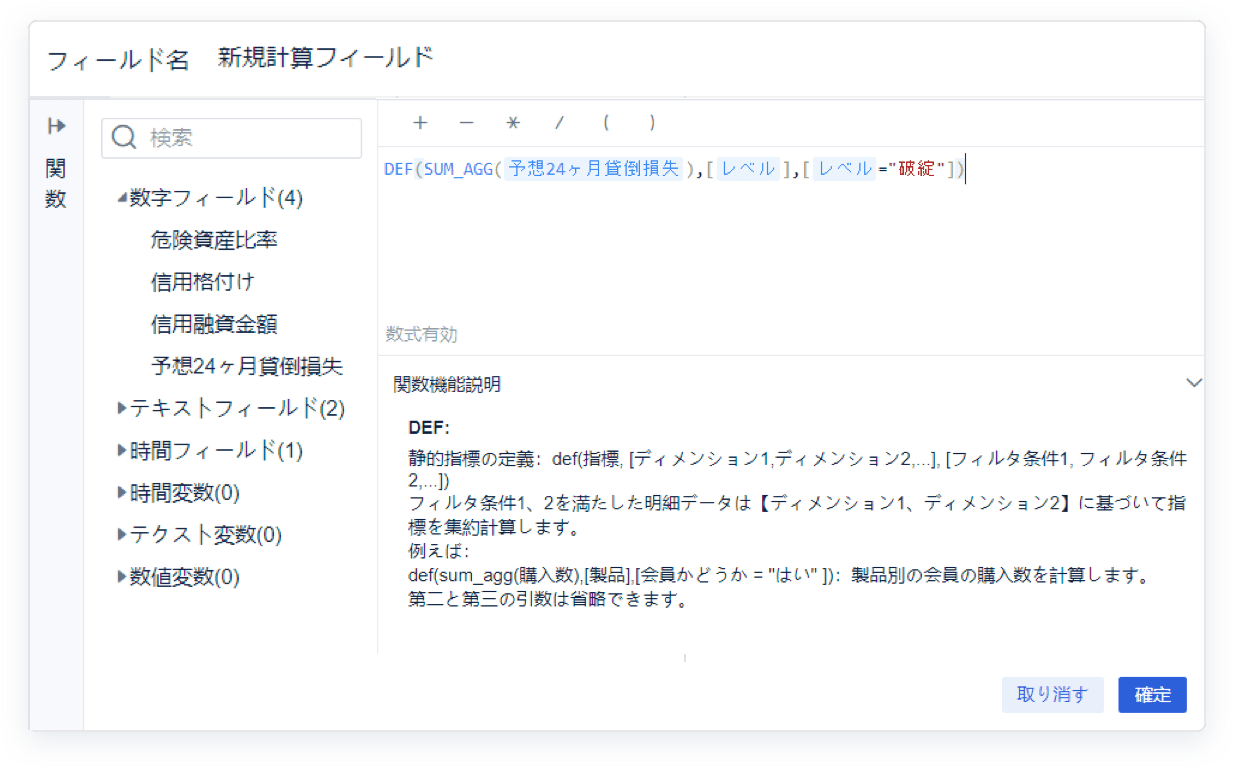Insert a minus operator into the formula
This screenshot has height=768, width=1234.
466,122
